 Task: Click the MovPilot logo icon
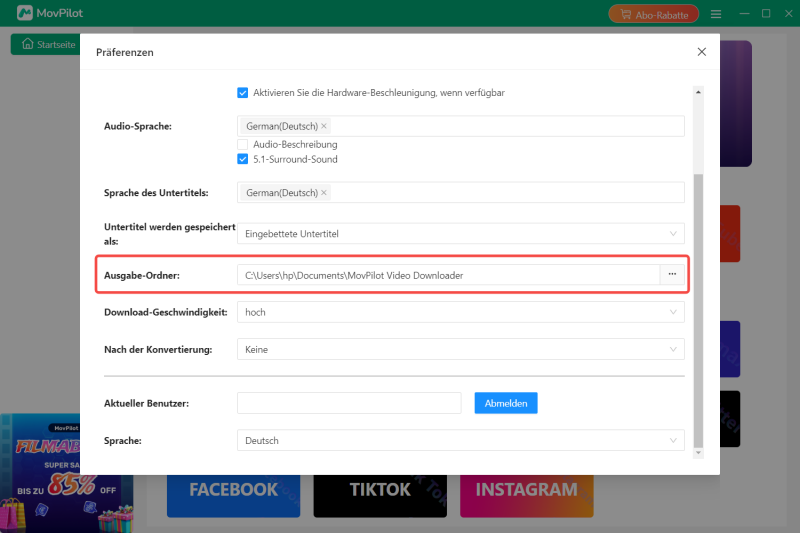point(24,13)
